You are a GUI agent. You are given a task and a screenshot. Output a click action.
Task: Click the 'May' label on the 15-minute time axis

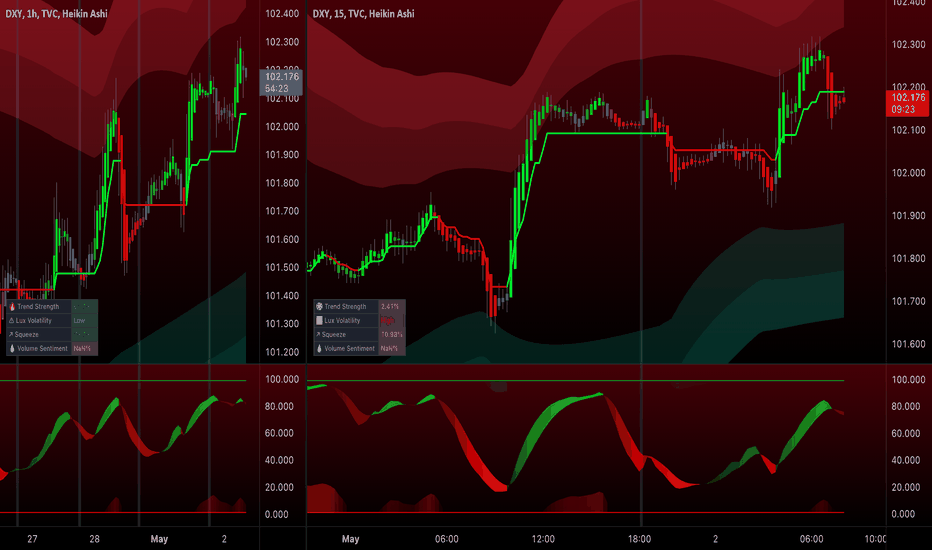tap(350, 539)
